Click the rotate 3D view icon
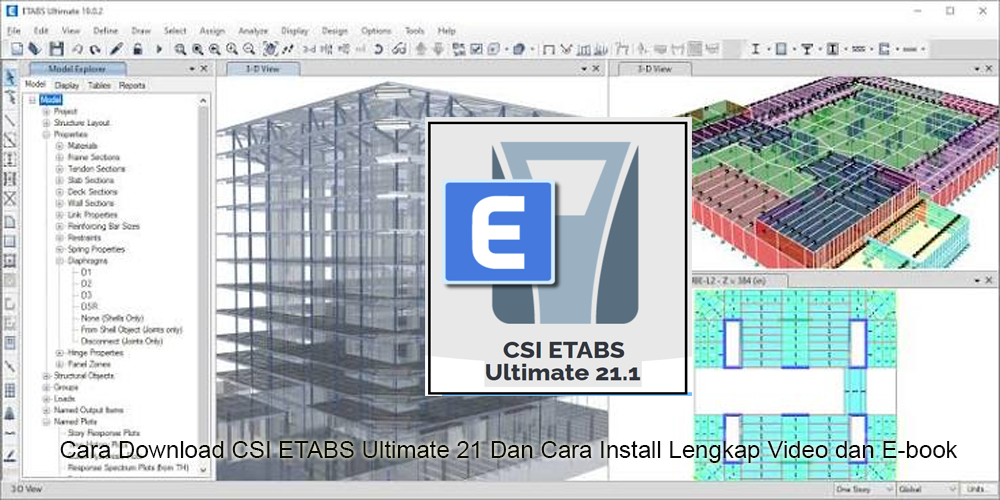Screen dimensions: 1000x500 coord(378,49)
